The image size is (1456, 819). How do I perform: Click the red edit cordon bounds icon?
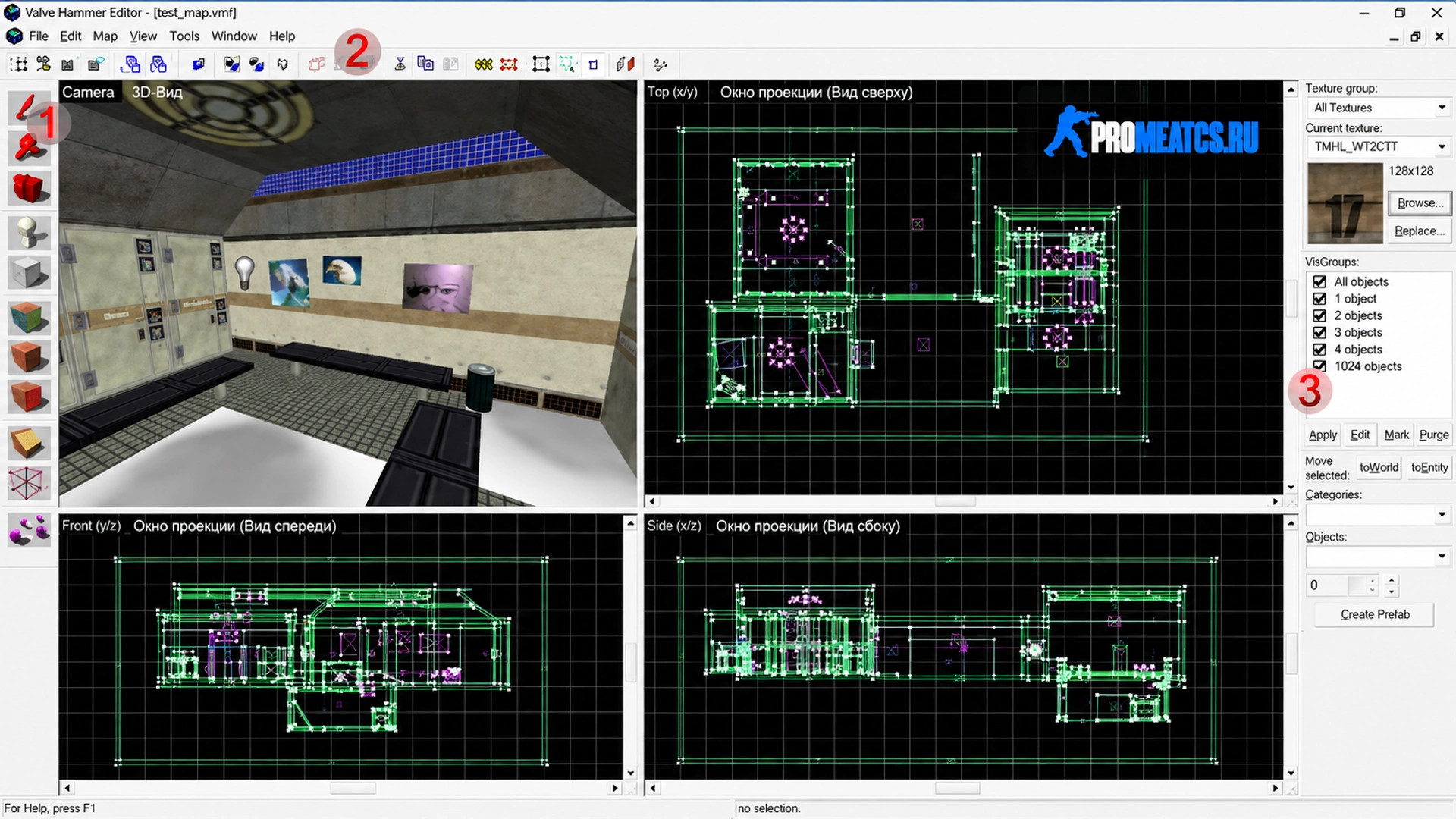click(509, 64)
